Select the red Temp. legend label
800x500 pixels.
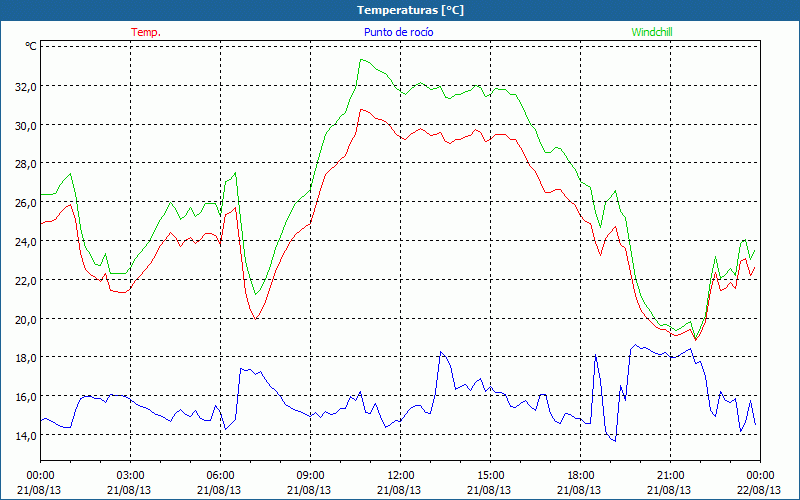click(146, 32)
